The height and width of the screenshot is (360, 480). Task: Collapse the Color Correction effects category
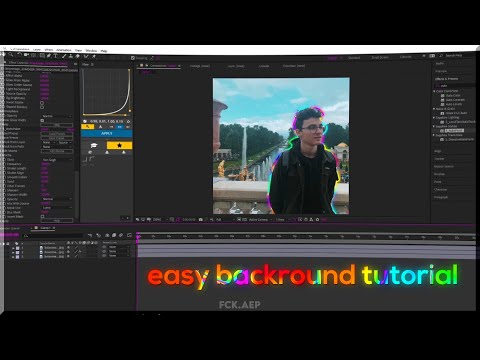pos(434,91)
